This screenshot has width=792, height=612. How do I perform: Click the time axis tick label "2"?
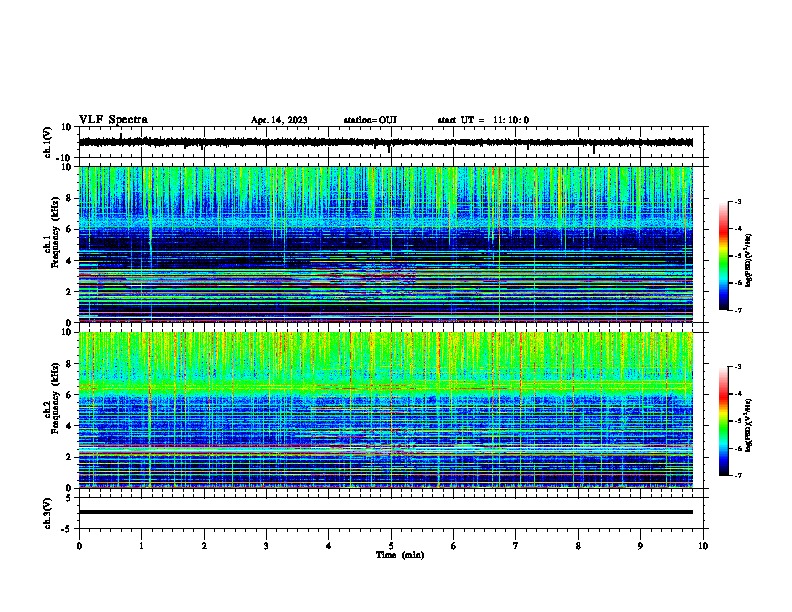(x=204, y=546)
